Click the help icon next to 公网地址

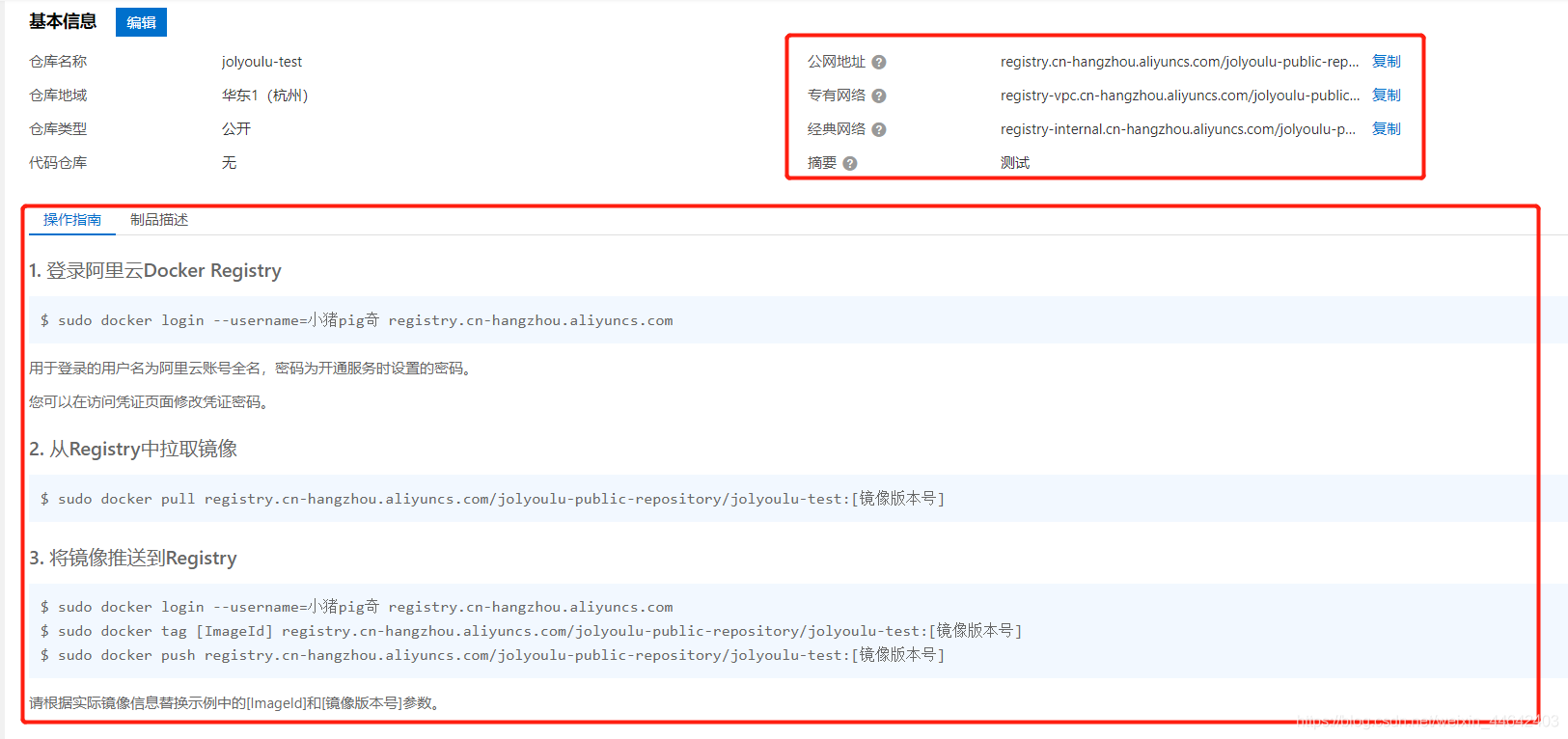[x=879, y=62]
